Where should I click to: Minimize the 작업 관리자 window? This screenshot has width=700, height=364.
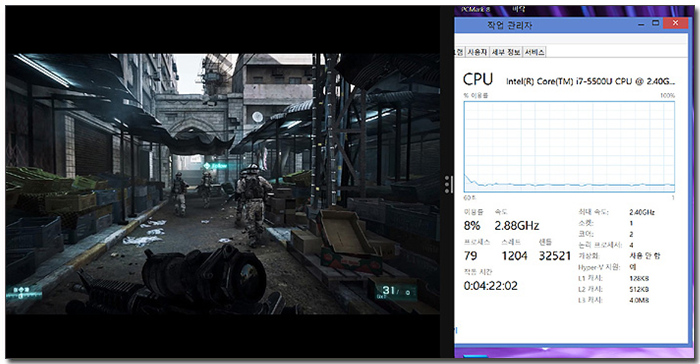point(641,23)
